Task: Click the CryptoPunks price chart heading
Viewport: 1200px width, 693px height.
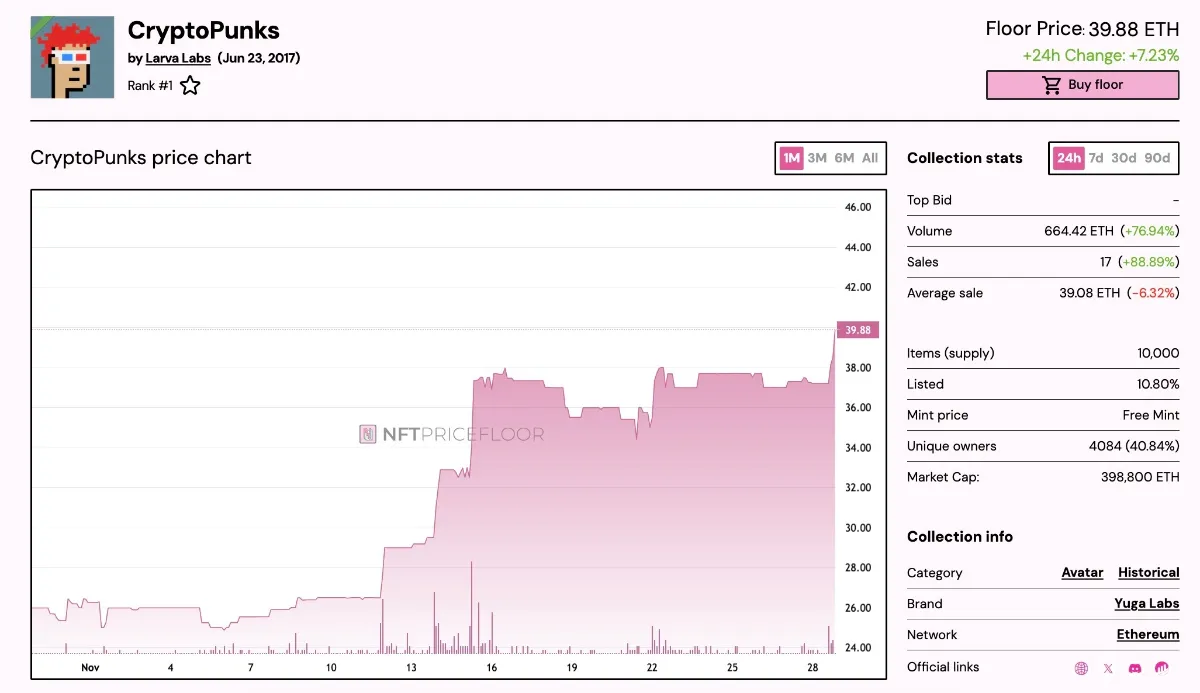Action: [141, 158]
